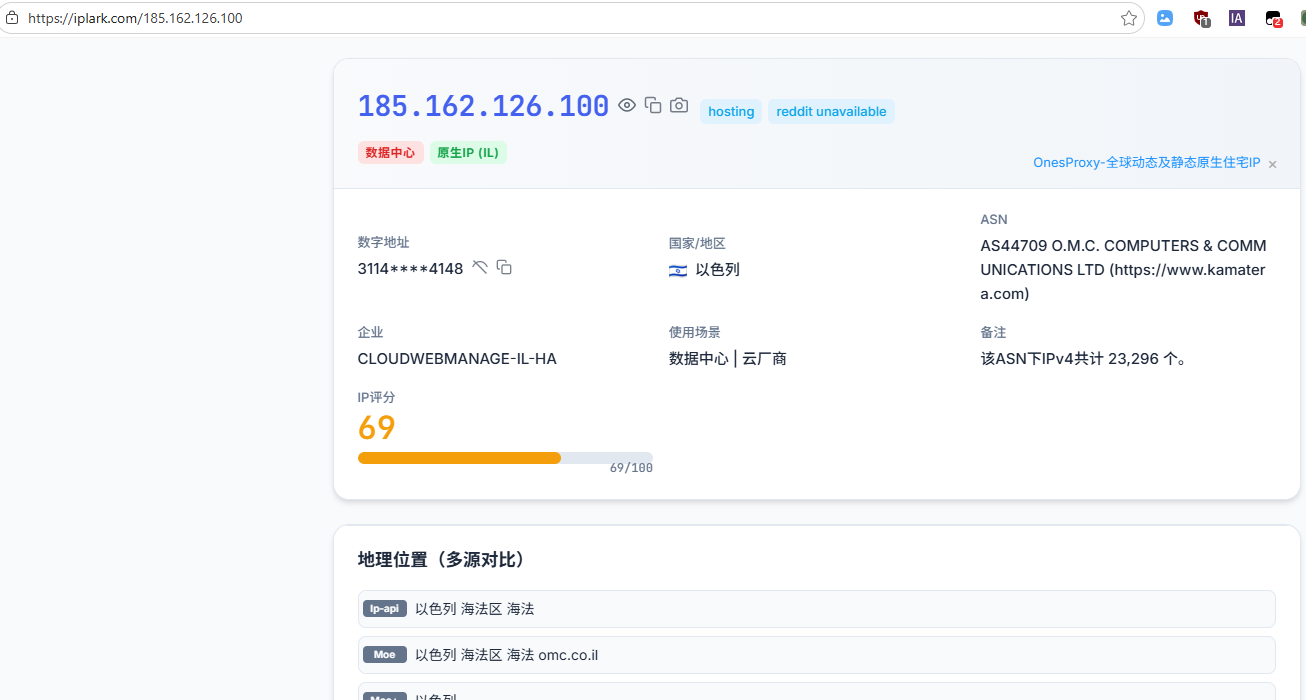
Task: Click the reddit unavailable tag
Action: pyautogui.click(x=831, y=112)
